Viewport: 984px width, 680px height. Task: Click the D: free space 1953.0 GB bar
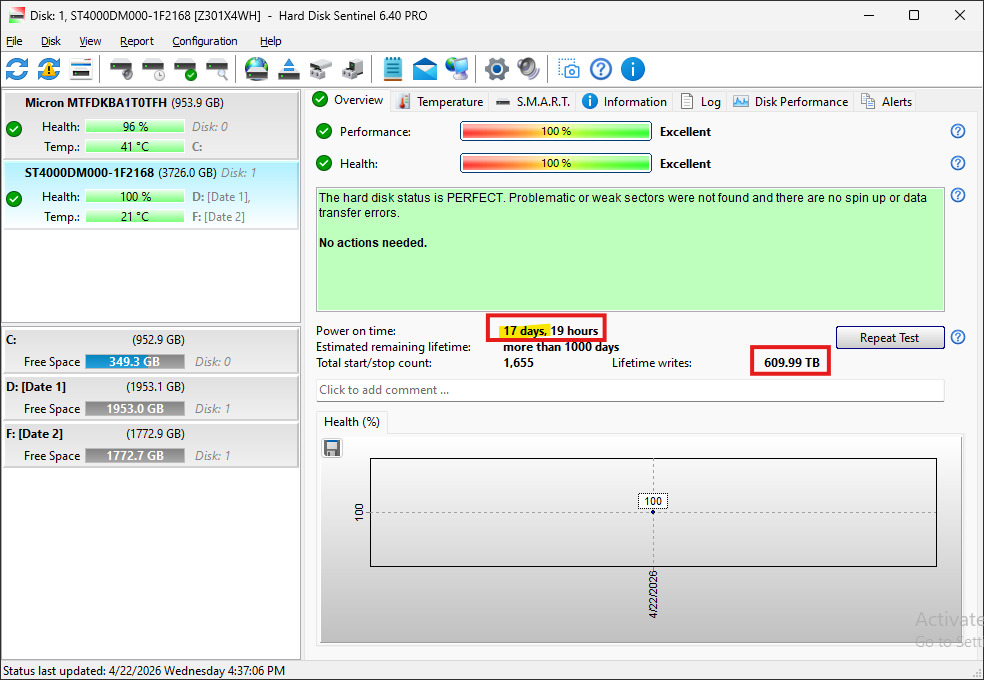coord(135,409)
